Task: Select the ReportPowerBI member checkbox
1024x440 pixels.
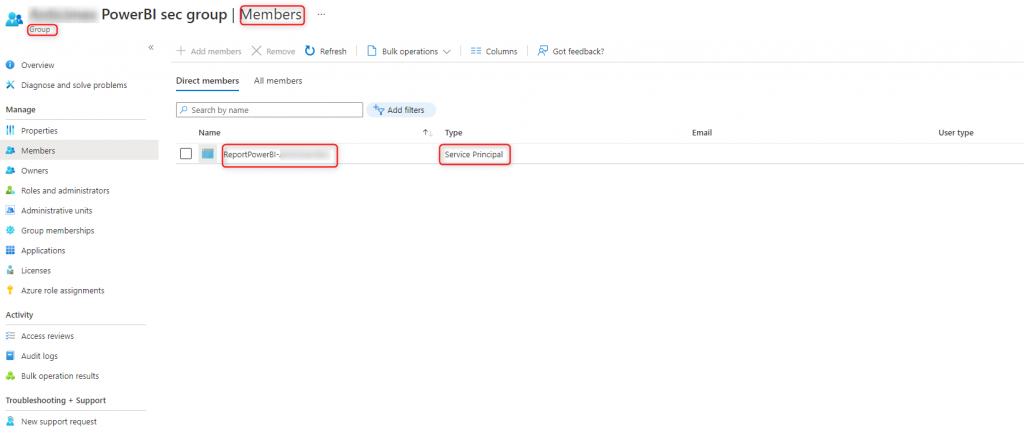Action: [186, 154]
